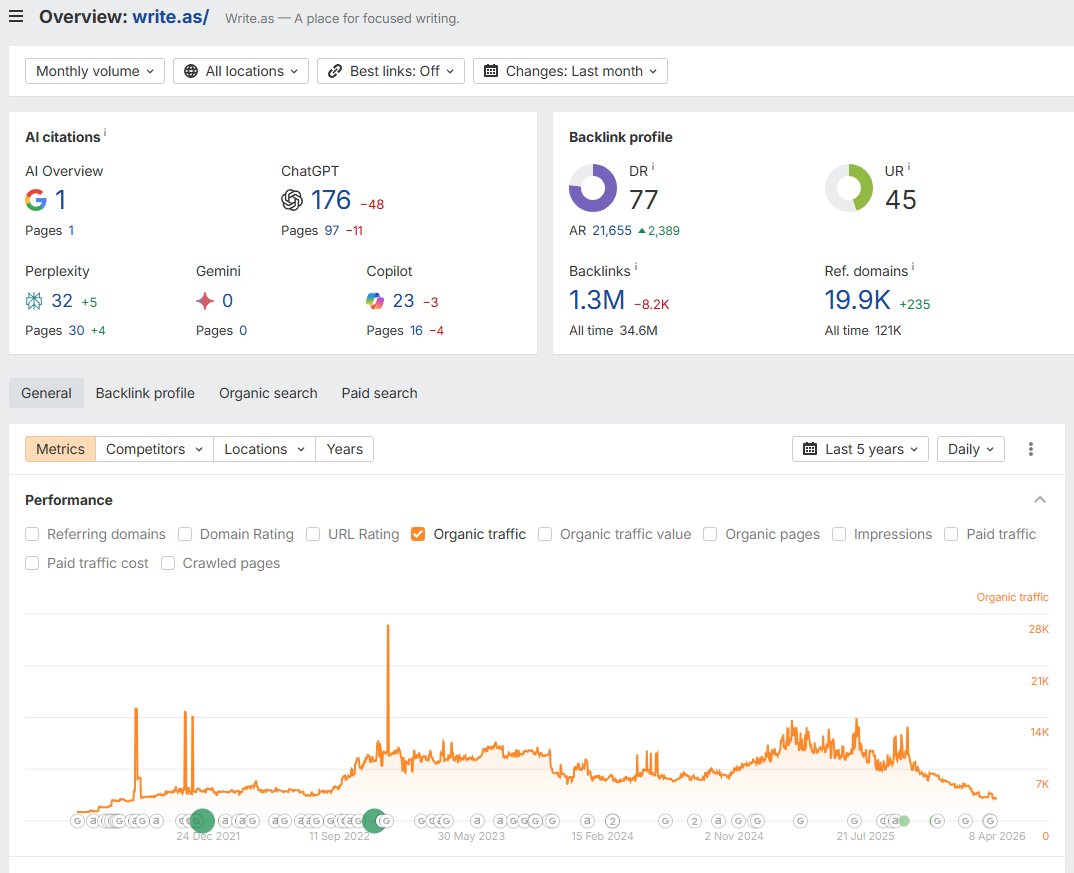Click the large green marker near 11 Sep 2022

click(374, 820)
